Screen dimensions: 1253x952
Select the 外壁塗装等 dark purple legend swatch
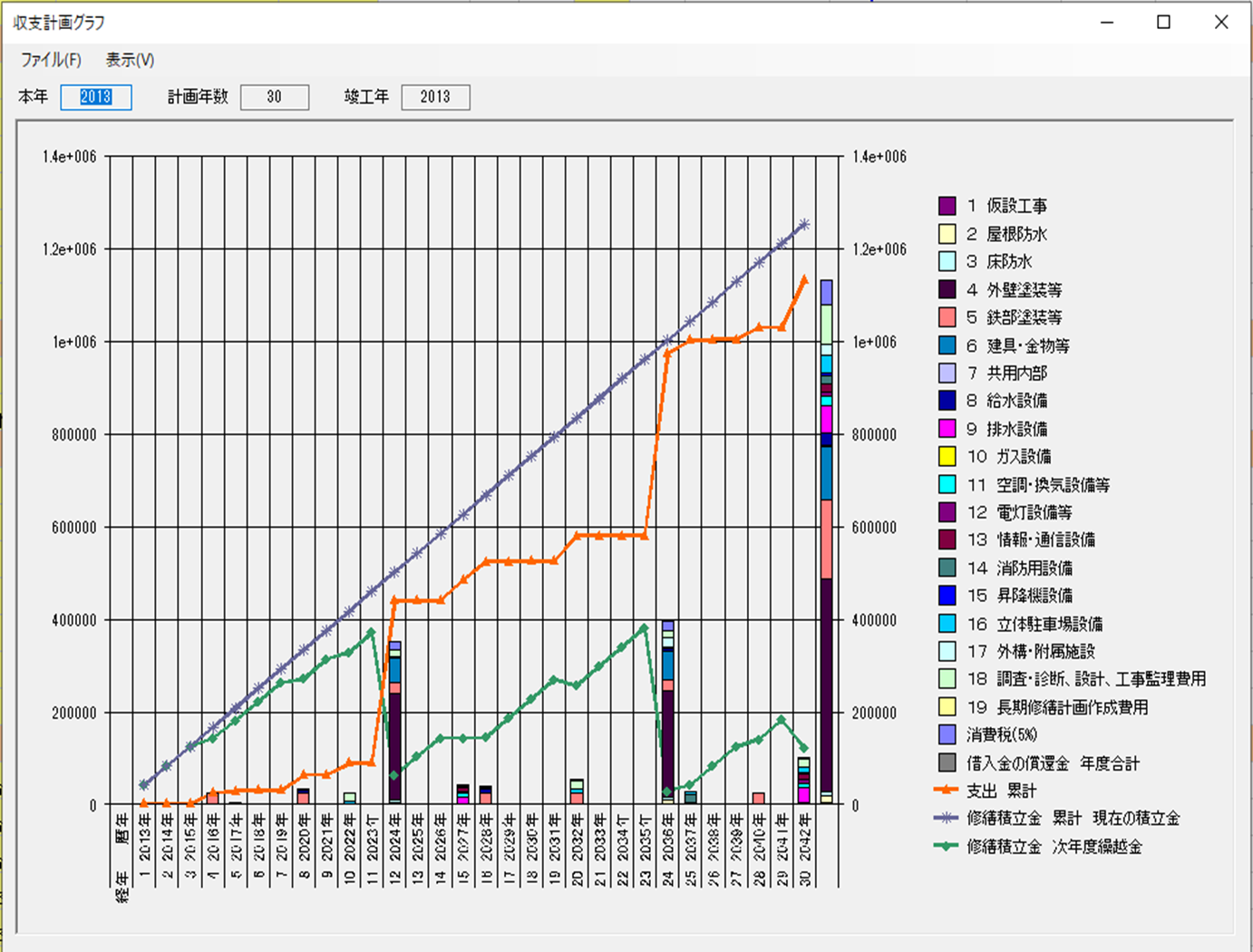947,289
